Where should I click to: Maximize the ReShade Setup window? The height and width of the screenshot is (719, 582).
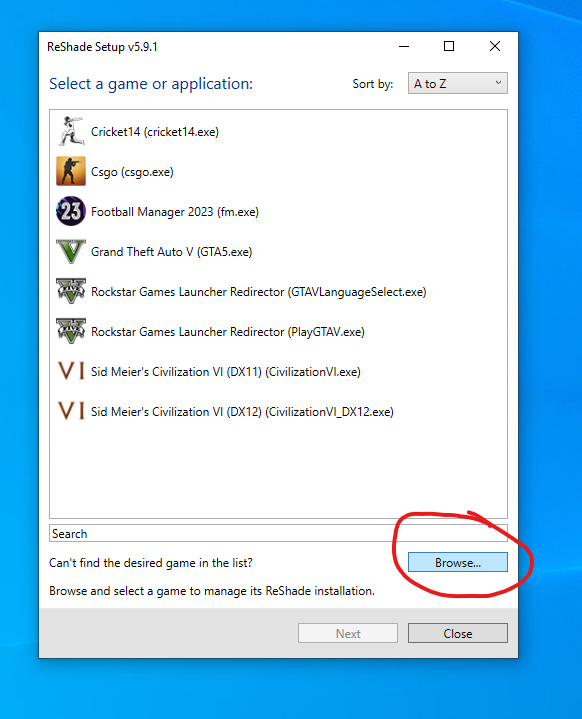click(449, 46)
